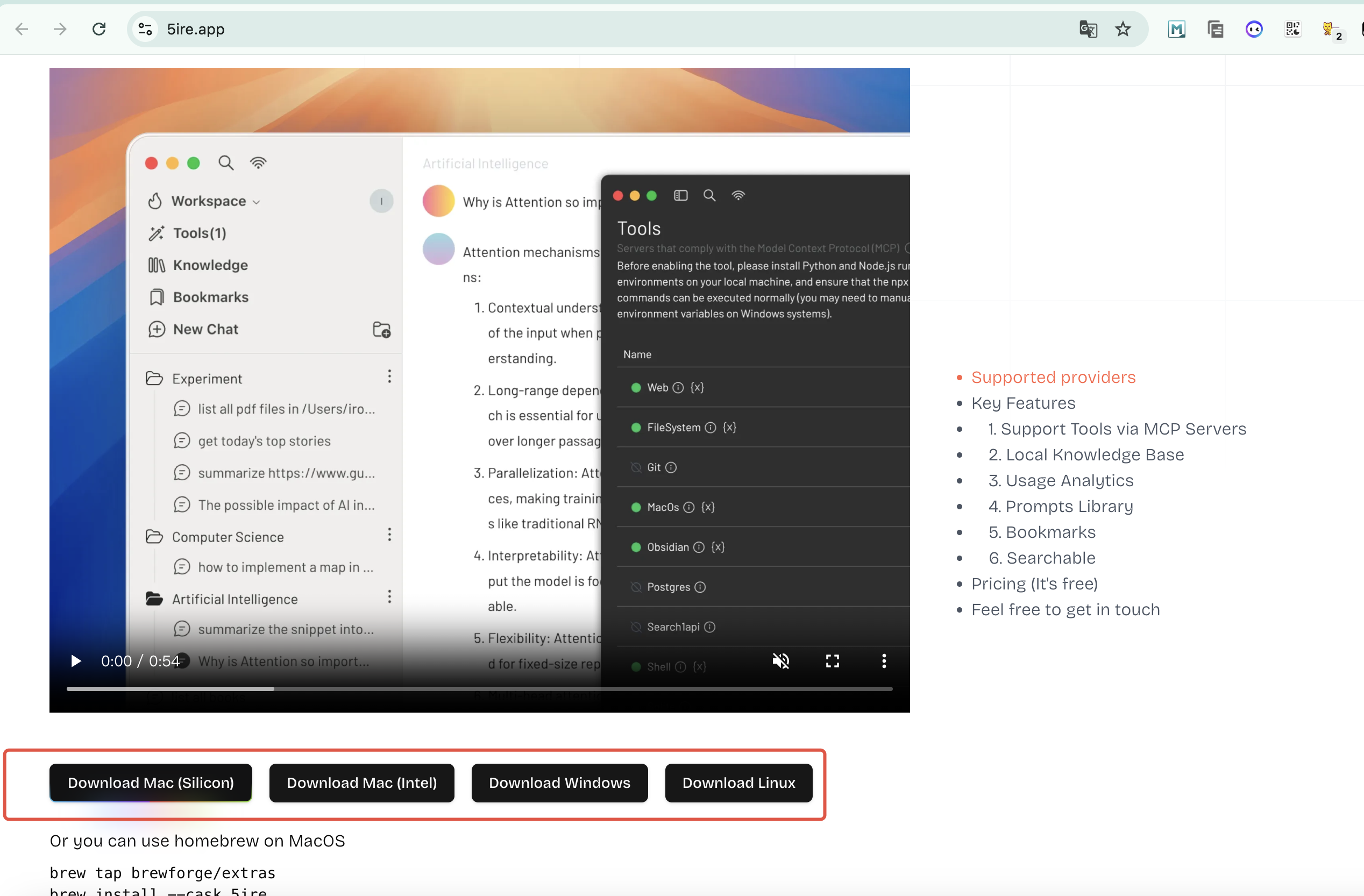This screenshot has width=1364, height=896.
Task: Play the demo video
Action: pyautogui.click(x=76, y=661)
